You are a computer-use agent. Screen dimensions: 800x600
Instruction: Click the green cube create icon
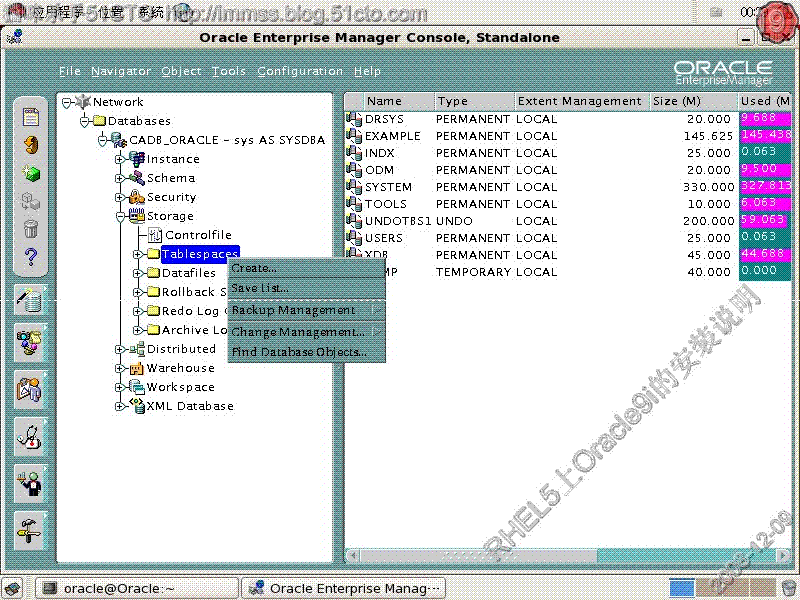(31, 173)
